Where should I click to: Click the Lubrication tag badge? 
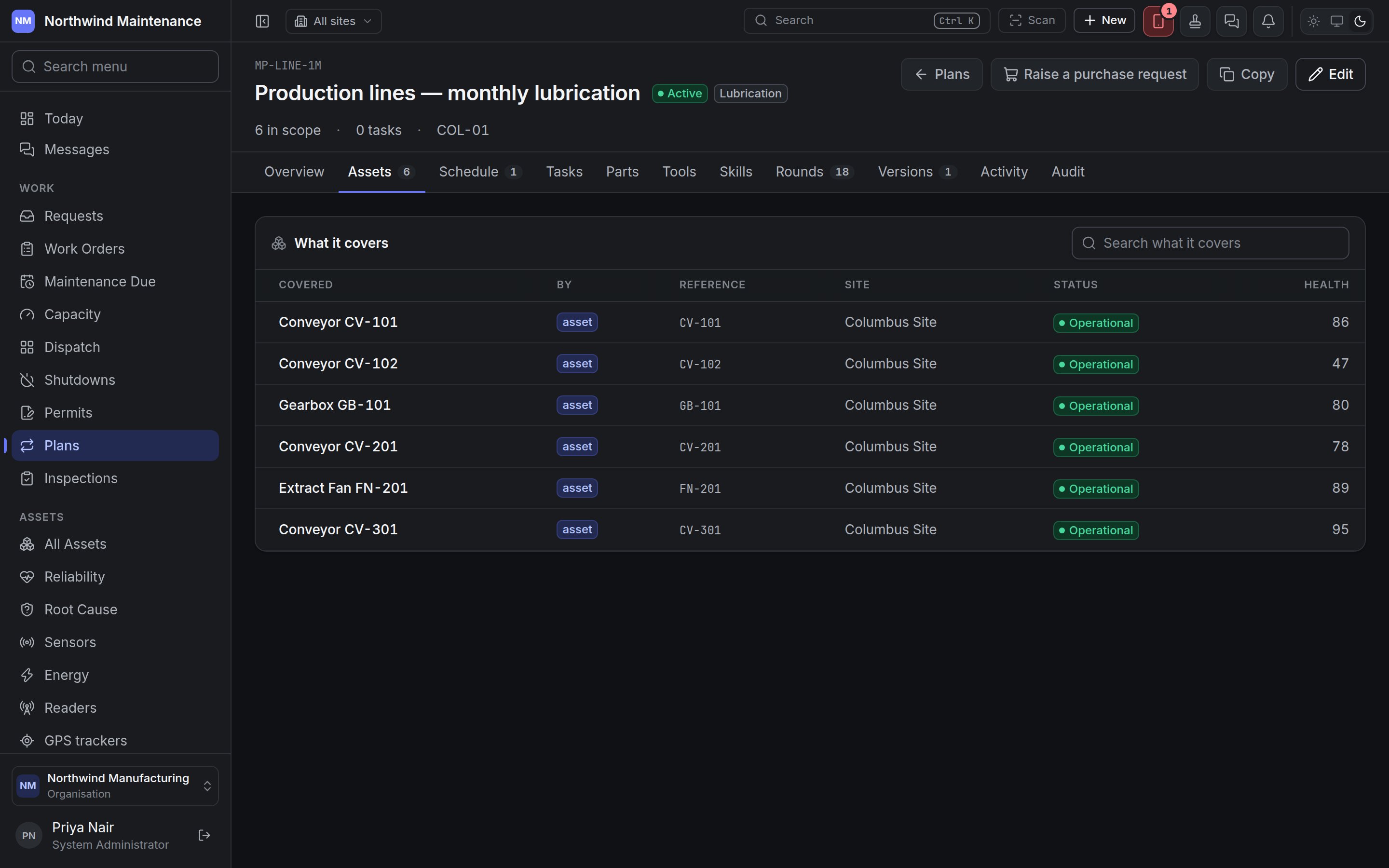(x=750, y=94)
